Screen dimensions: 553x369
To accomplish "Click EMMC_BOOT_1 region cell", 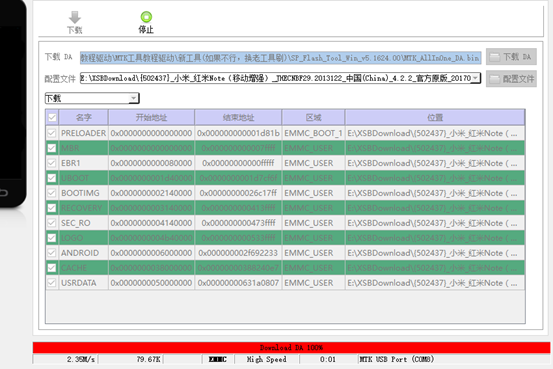I will [313, 133].
